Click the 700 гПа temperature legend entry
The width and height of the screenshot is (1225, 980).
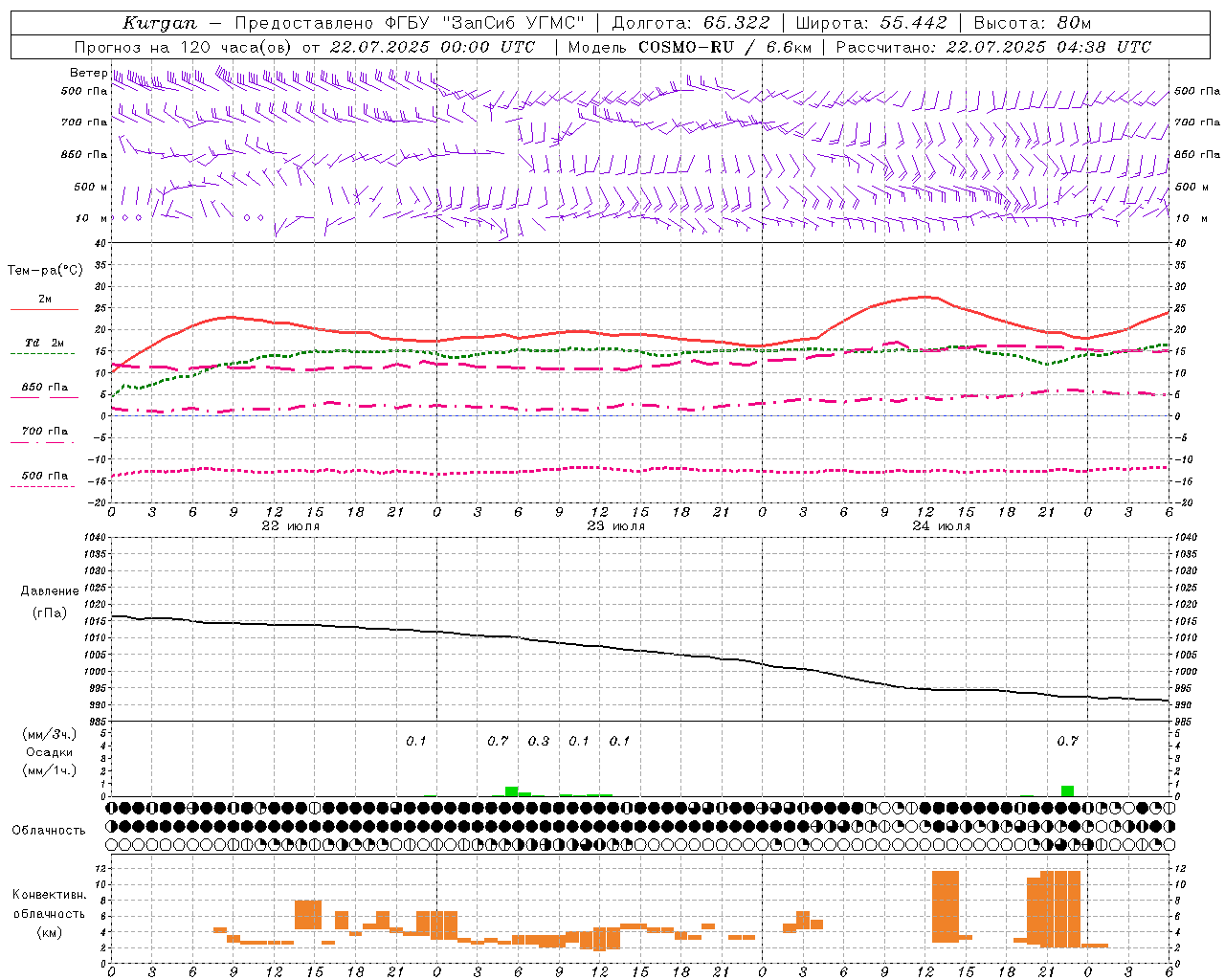[45, 432]
